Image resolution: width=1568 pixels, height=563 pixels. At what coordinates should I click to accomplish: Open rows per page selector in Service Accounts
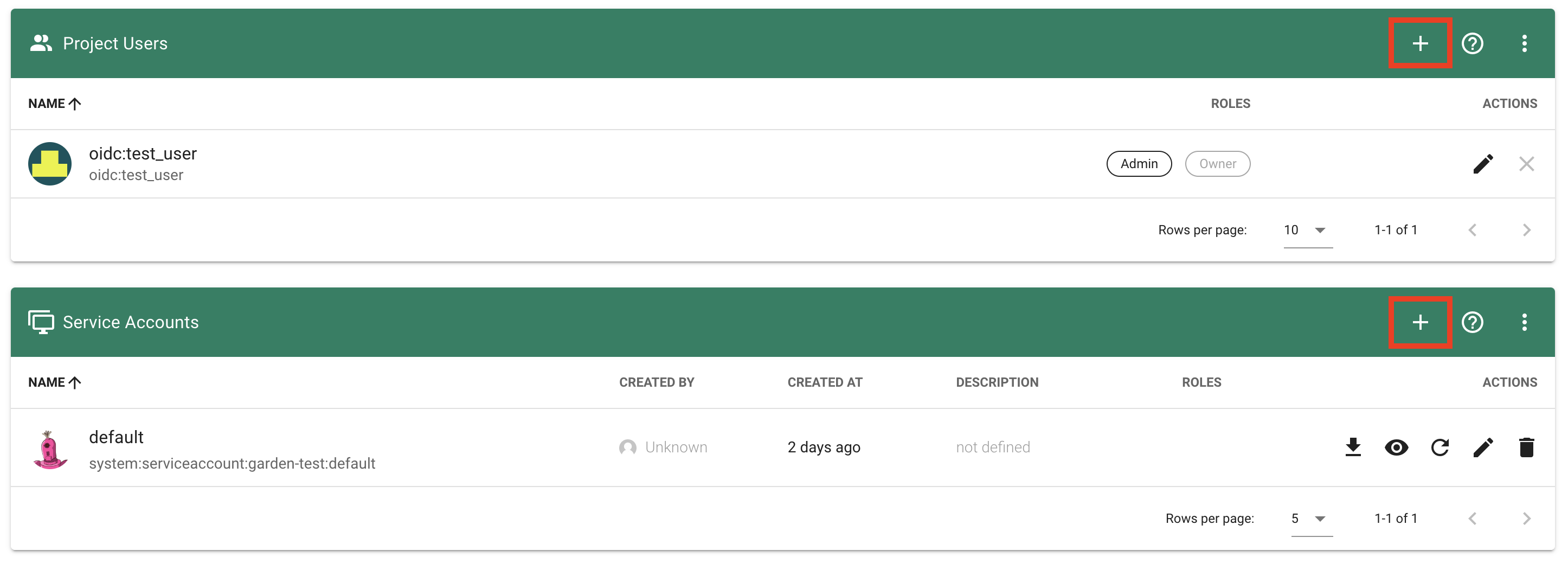point(1306,518)
